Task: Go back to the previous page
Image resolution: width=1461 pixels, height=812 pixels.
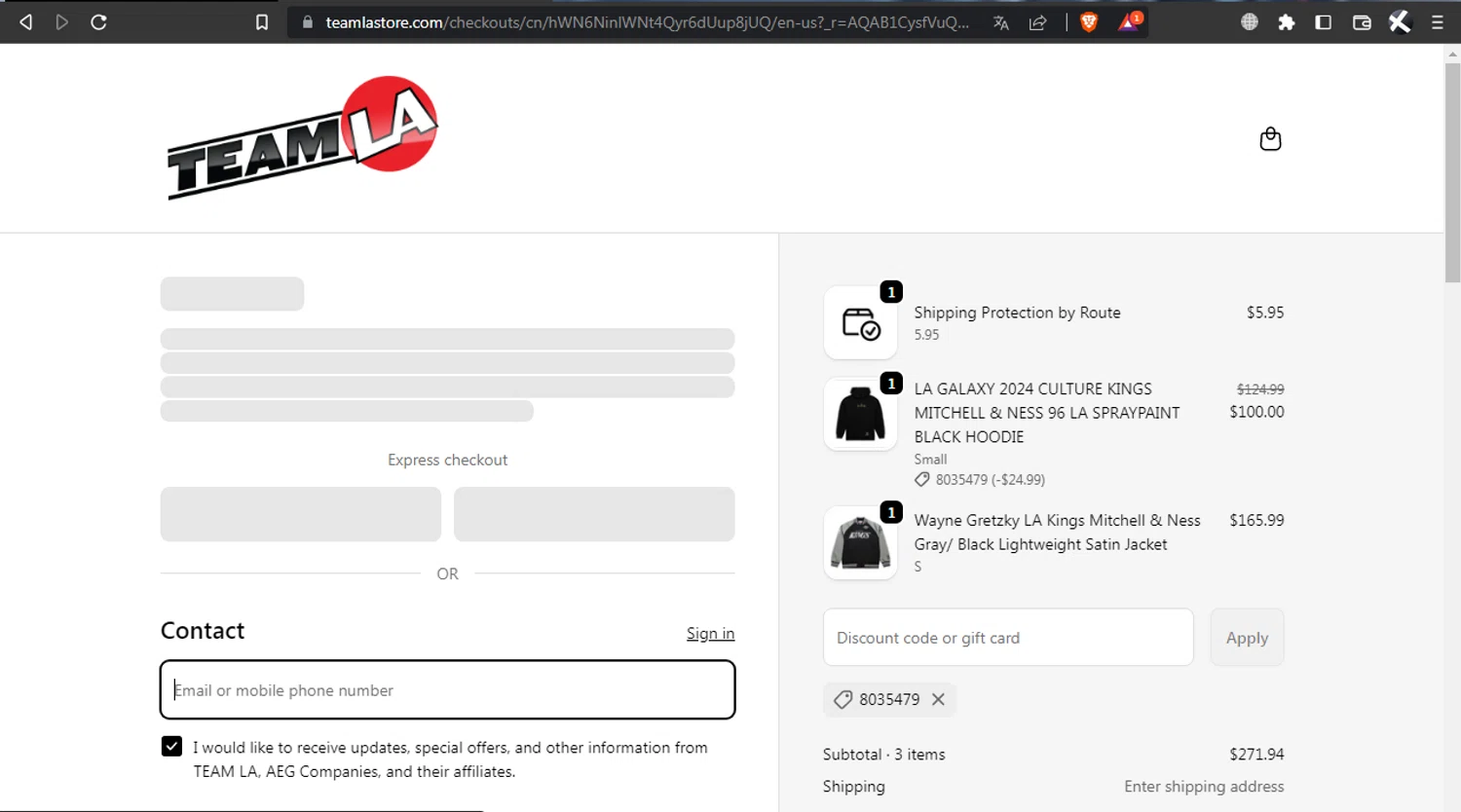Action: pos(26,21)
